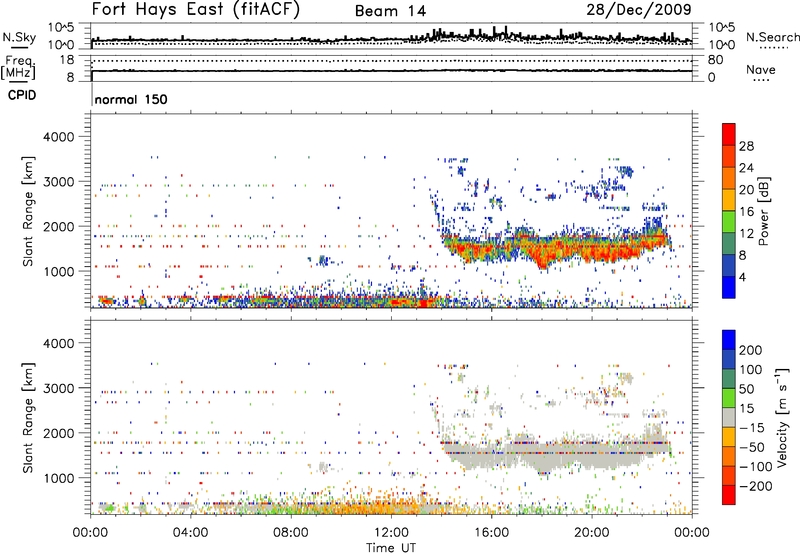Pick the blue top segment of Velocity colorbar
This screenshot has height=554, width=800.
tap(729, 340)
